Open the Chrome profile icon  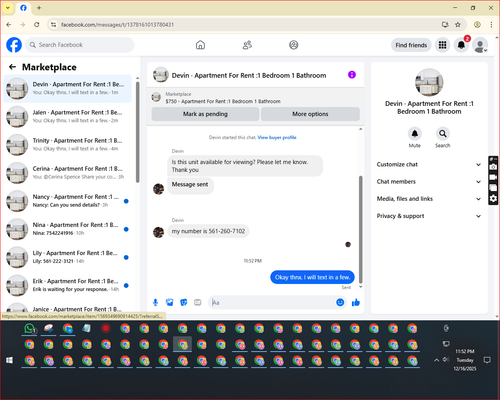pos(477,25)
